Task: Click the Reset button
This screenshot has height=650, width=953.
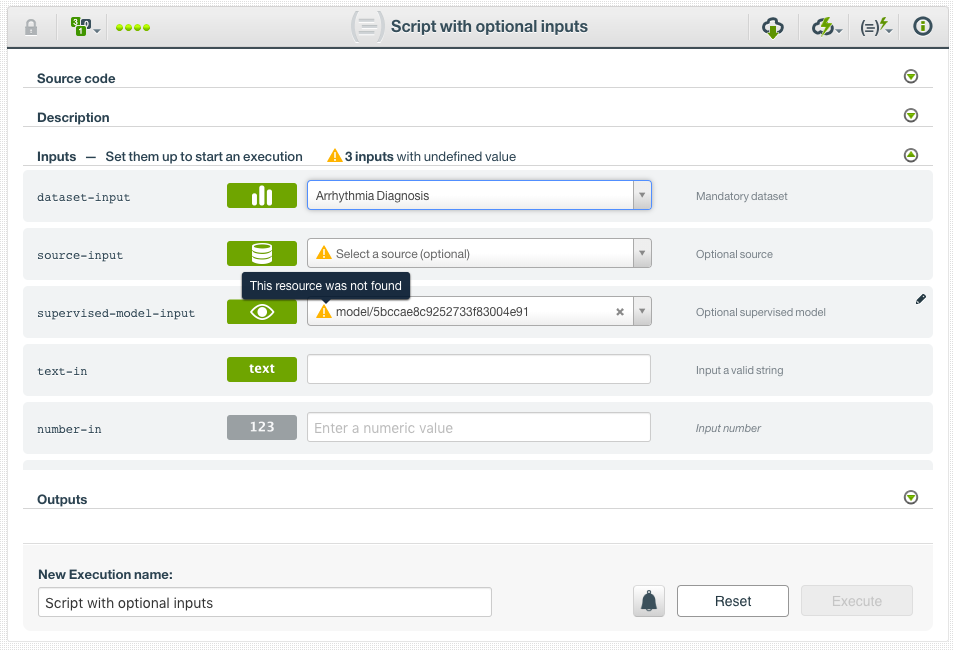Action: coord(732,601)
